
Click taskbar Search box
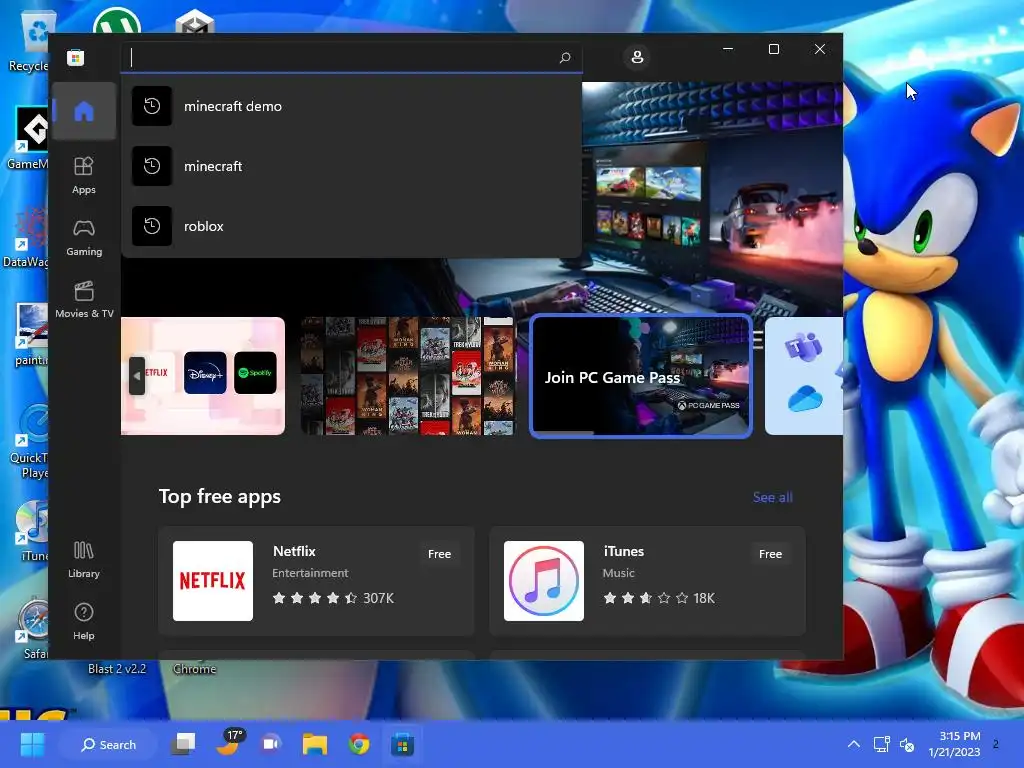[108, 744]
